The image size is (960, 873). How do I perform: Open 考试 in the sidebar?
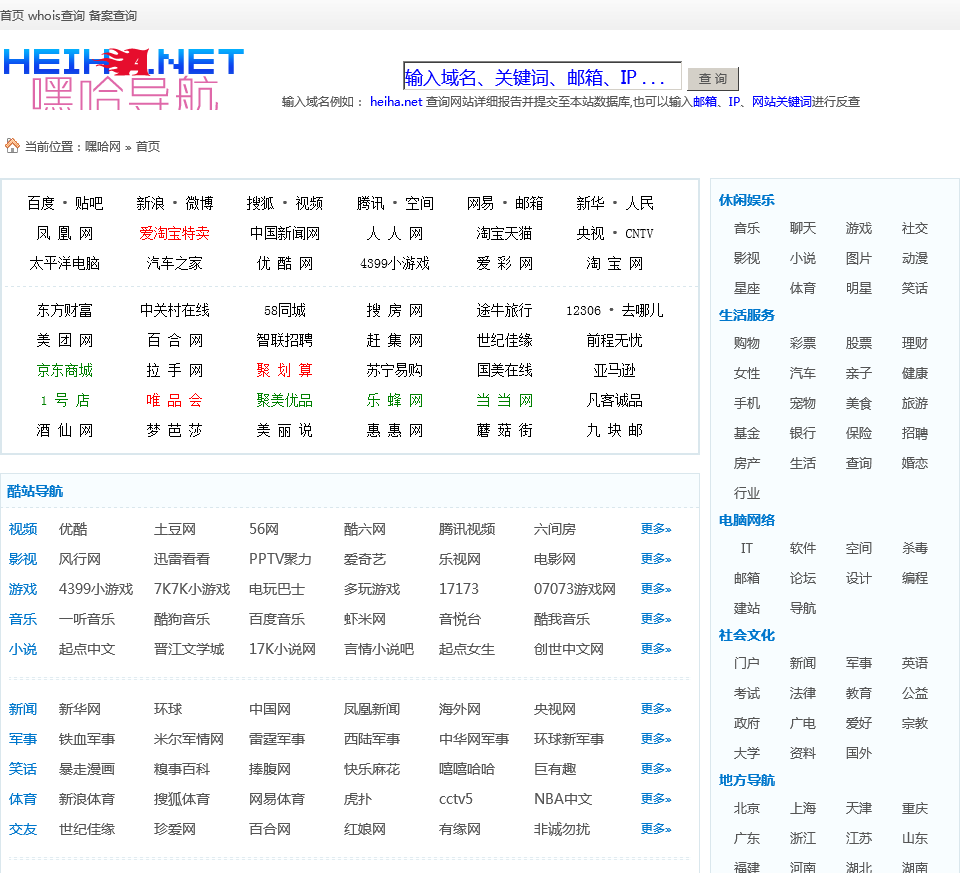(747, 694)
